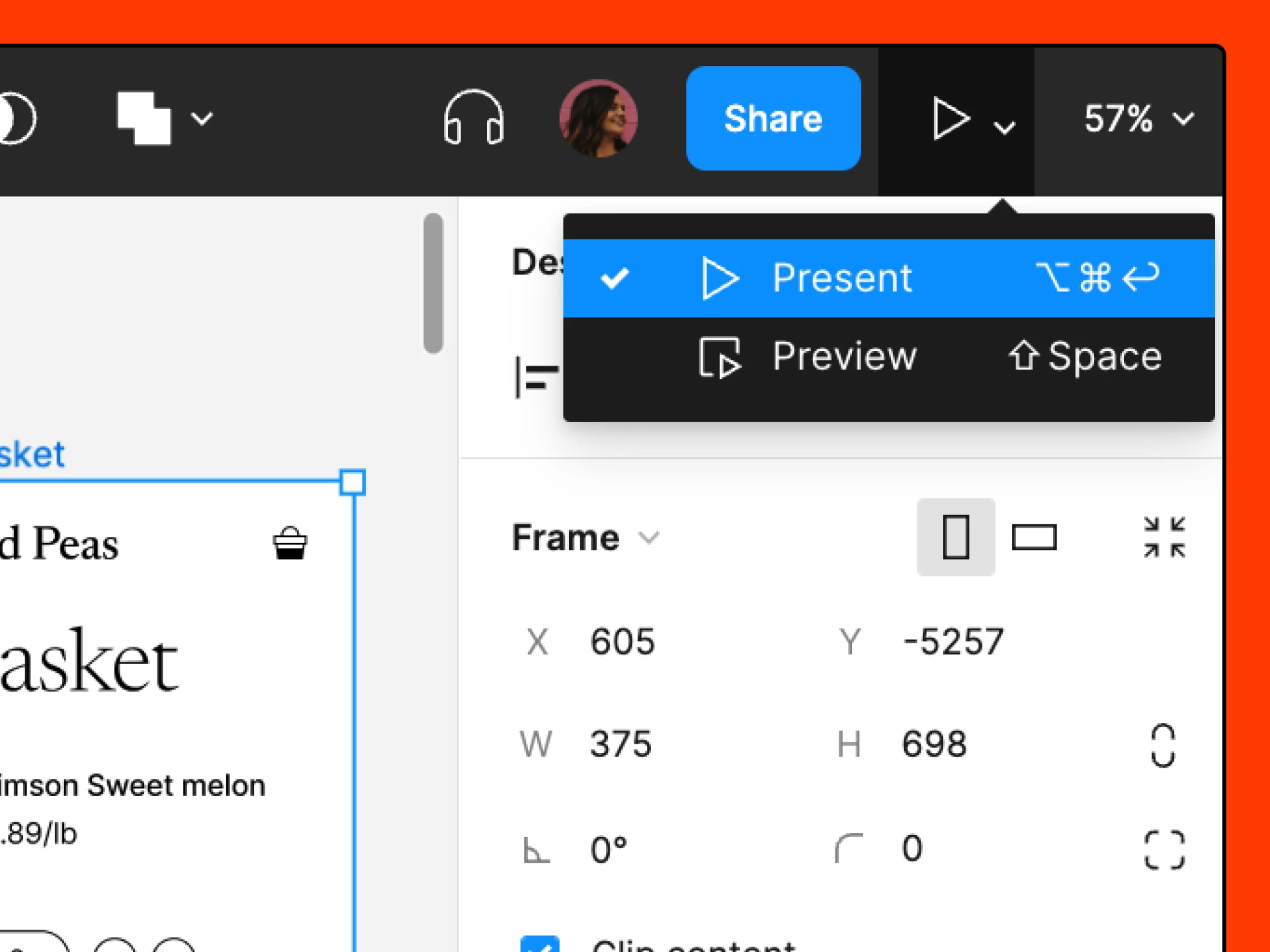The image size is (1270, 952).
Task: Open the dropdown arrow next to the play icon
Action: [x=1004, y=126]
